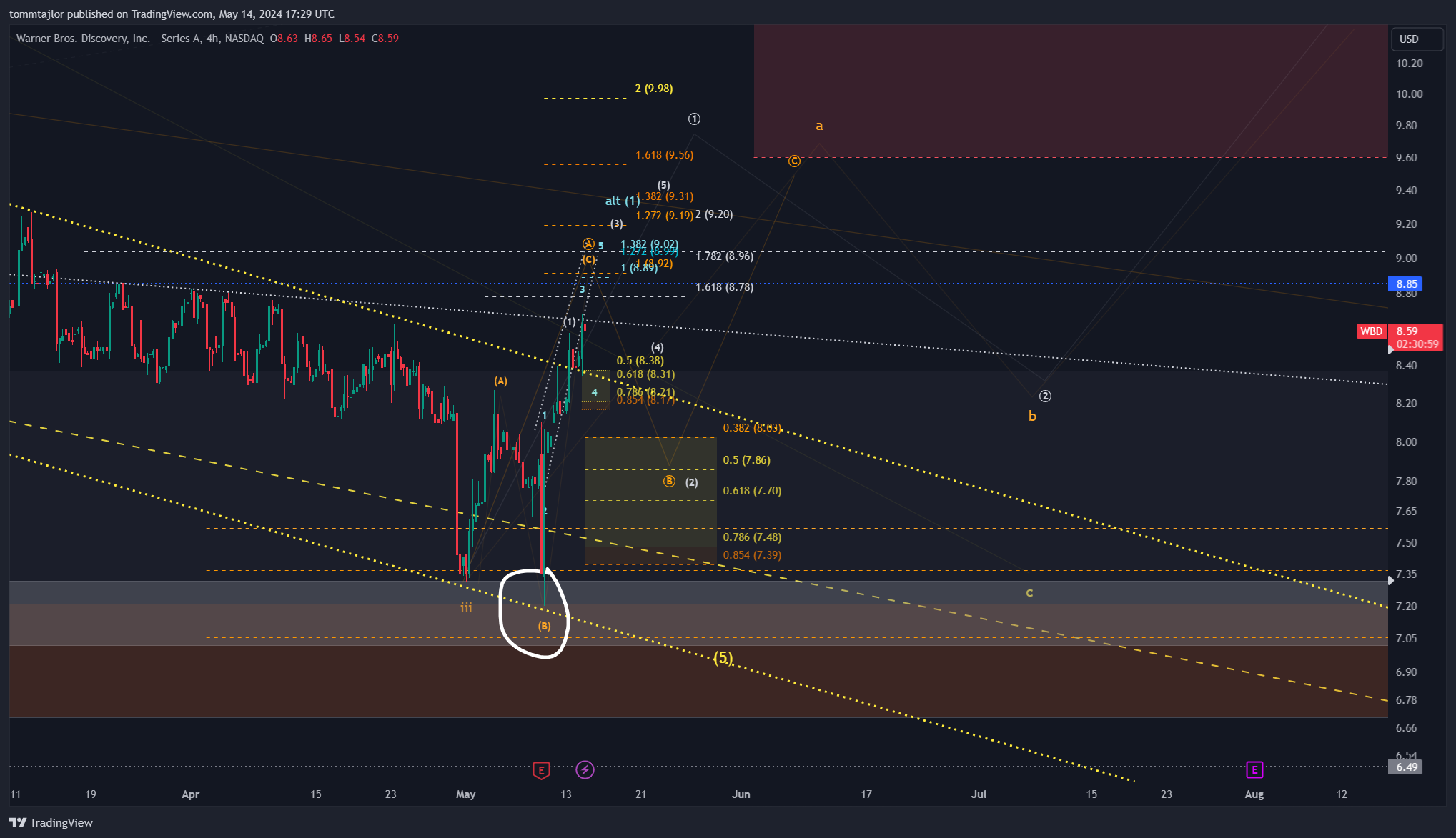Click the orange 'iii' wave label
The height and width of the screenshot is (838, 1456).
(466, 608)
